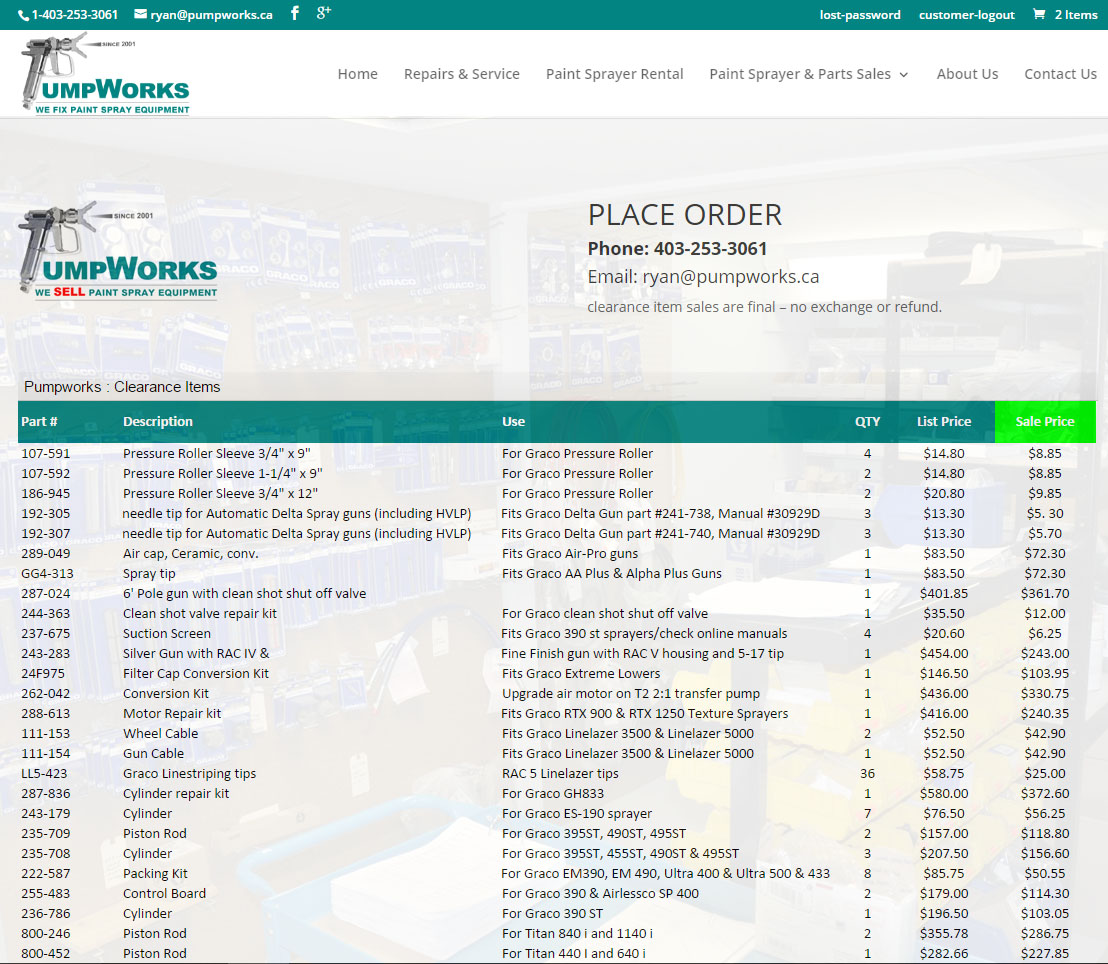Navigate to Contact Us

(1060, 74)
